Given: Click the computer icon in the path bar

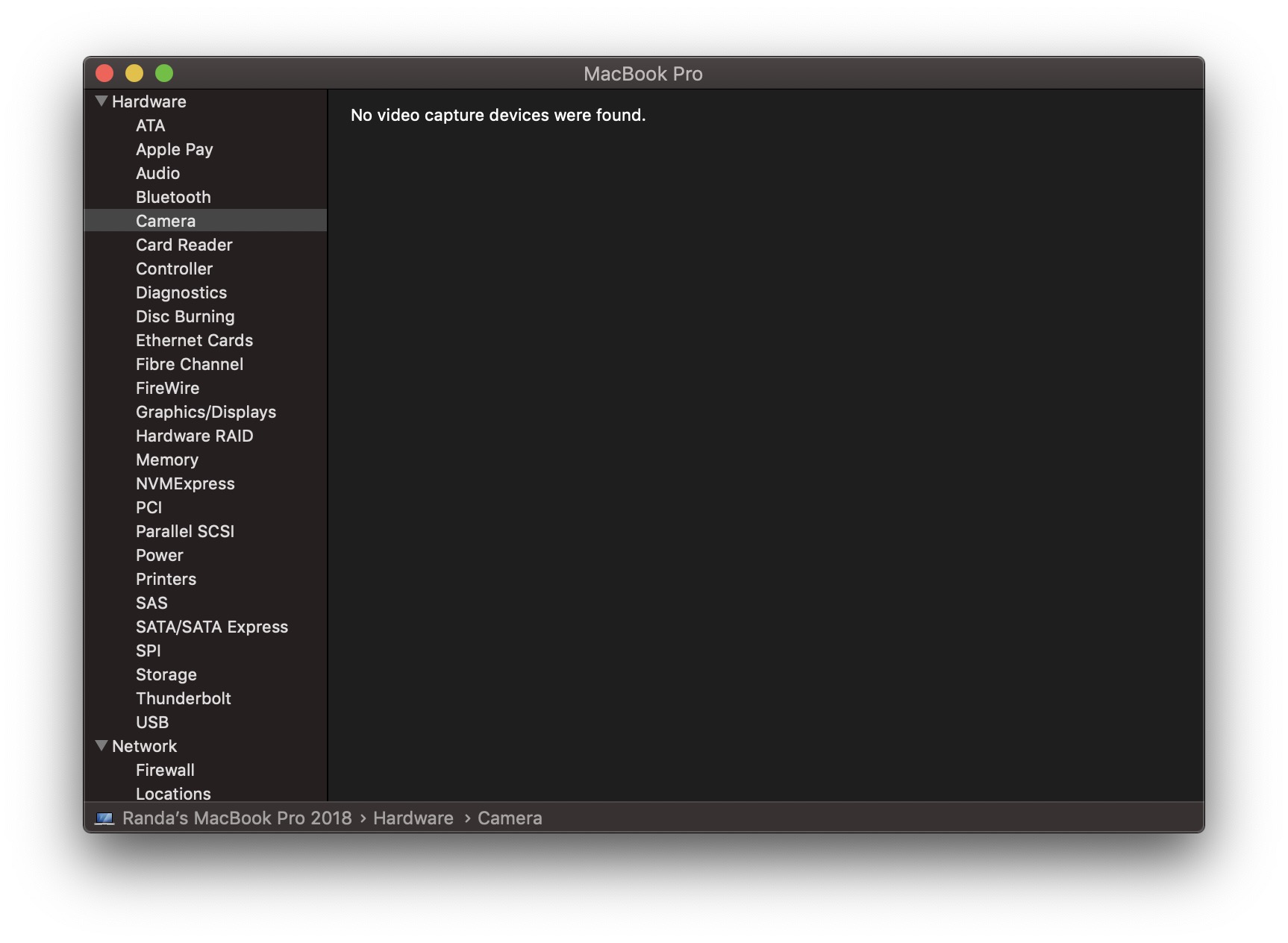Looking at the screenshot, I should pos(104,818).
